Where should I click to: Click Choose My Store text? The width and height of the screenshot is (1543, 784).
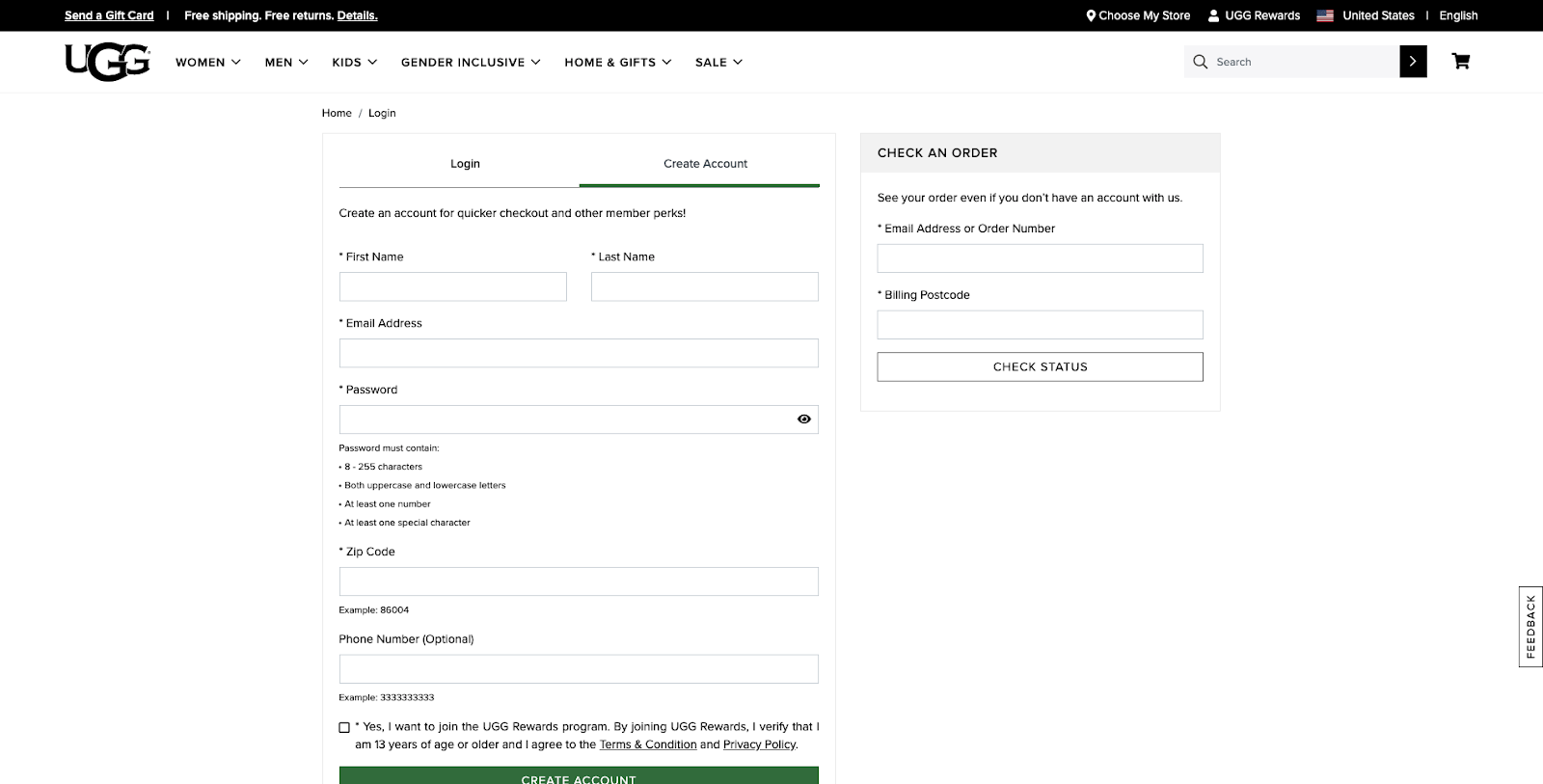point(1145,15)
